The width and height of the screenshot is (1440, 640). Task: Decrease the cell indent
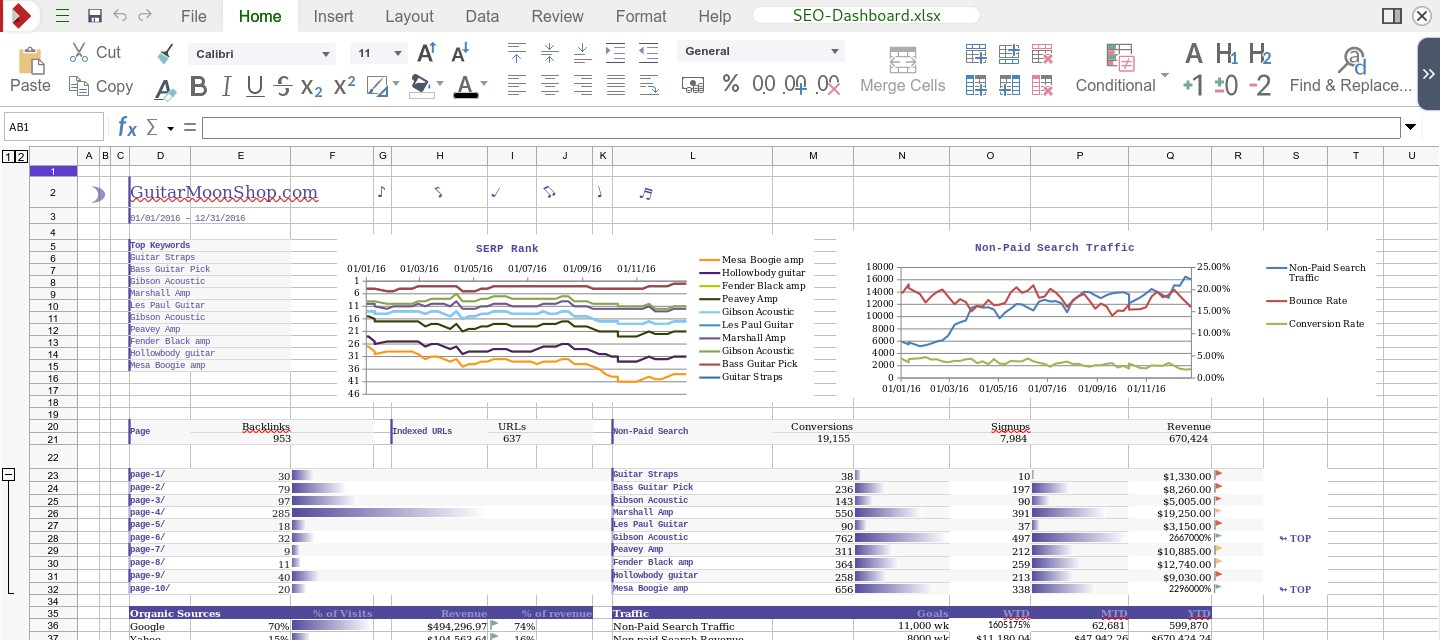(x=648, y=53)
